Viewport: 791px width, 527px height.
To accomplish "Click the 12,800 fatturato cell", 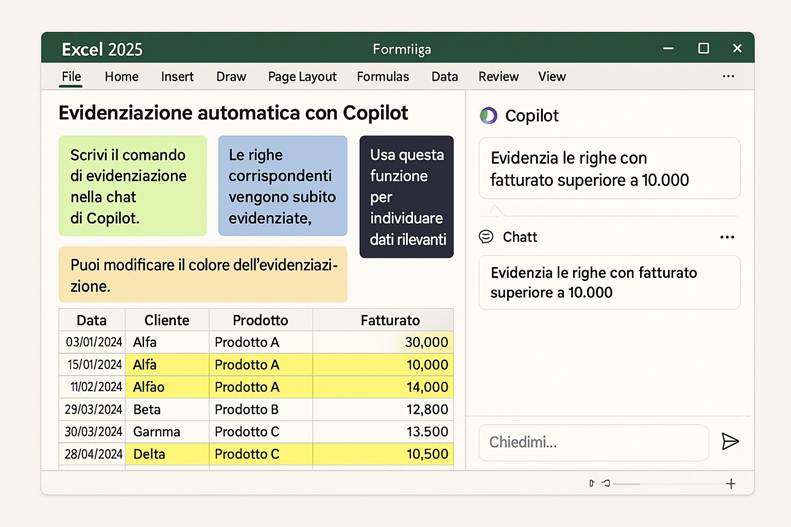I will (383, 409).
